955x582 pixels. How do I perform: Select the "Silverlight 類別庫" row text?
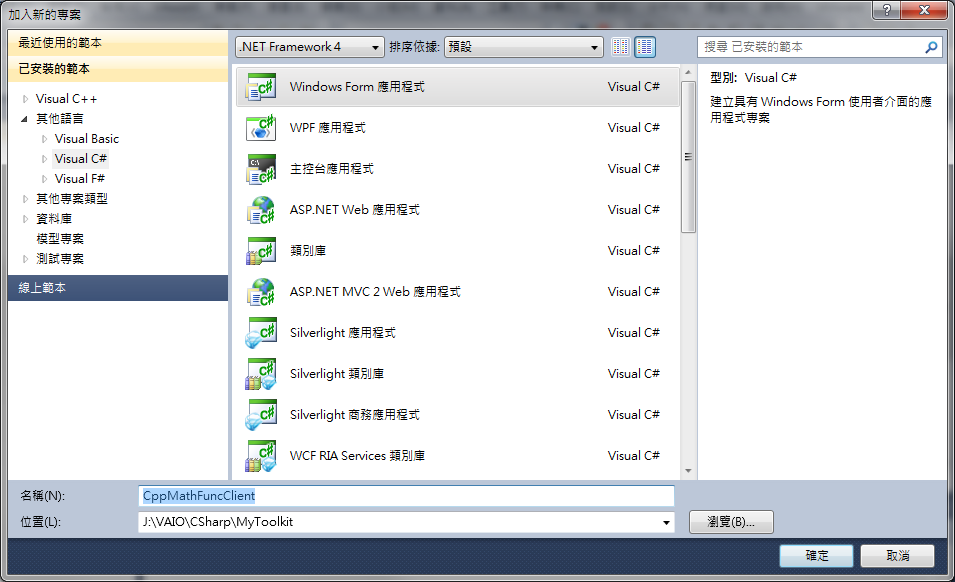point(337,374)
